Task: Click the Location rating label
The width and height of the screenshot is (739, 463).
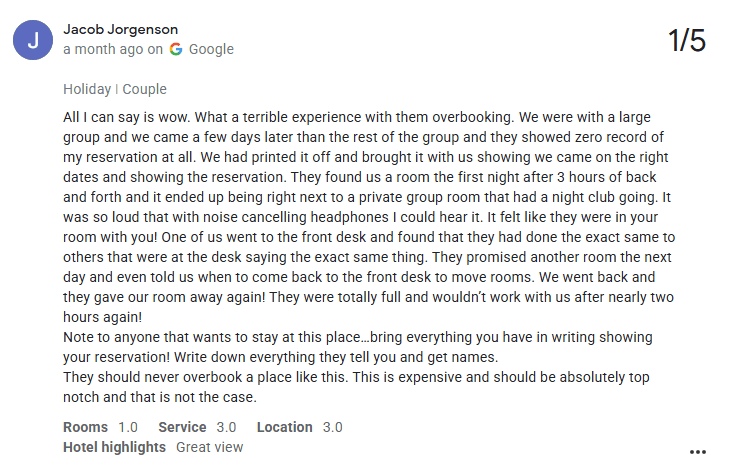Action: [x=284, y=427]
